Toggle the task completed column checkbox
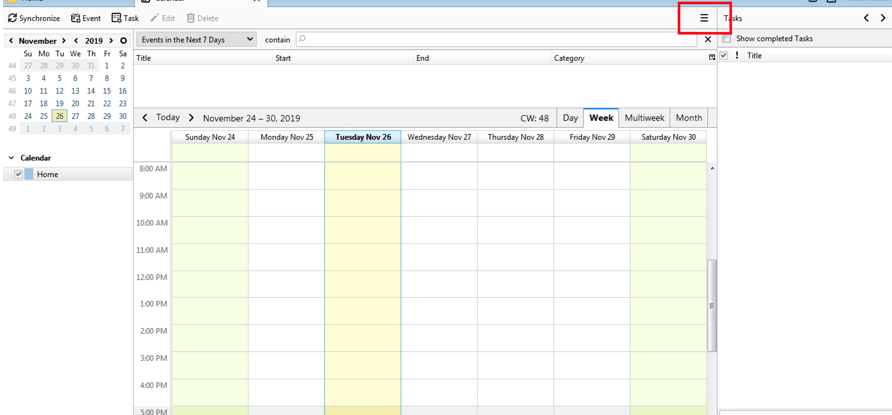 click(724, 56)
